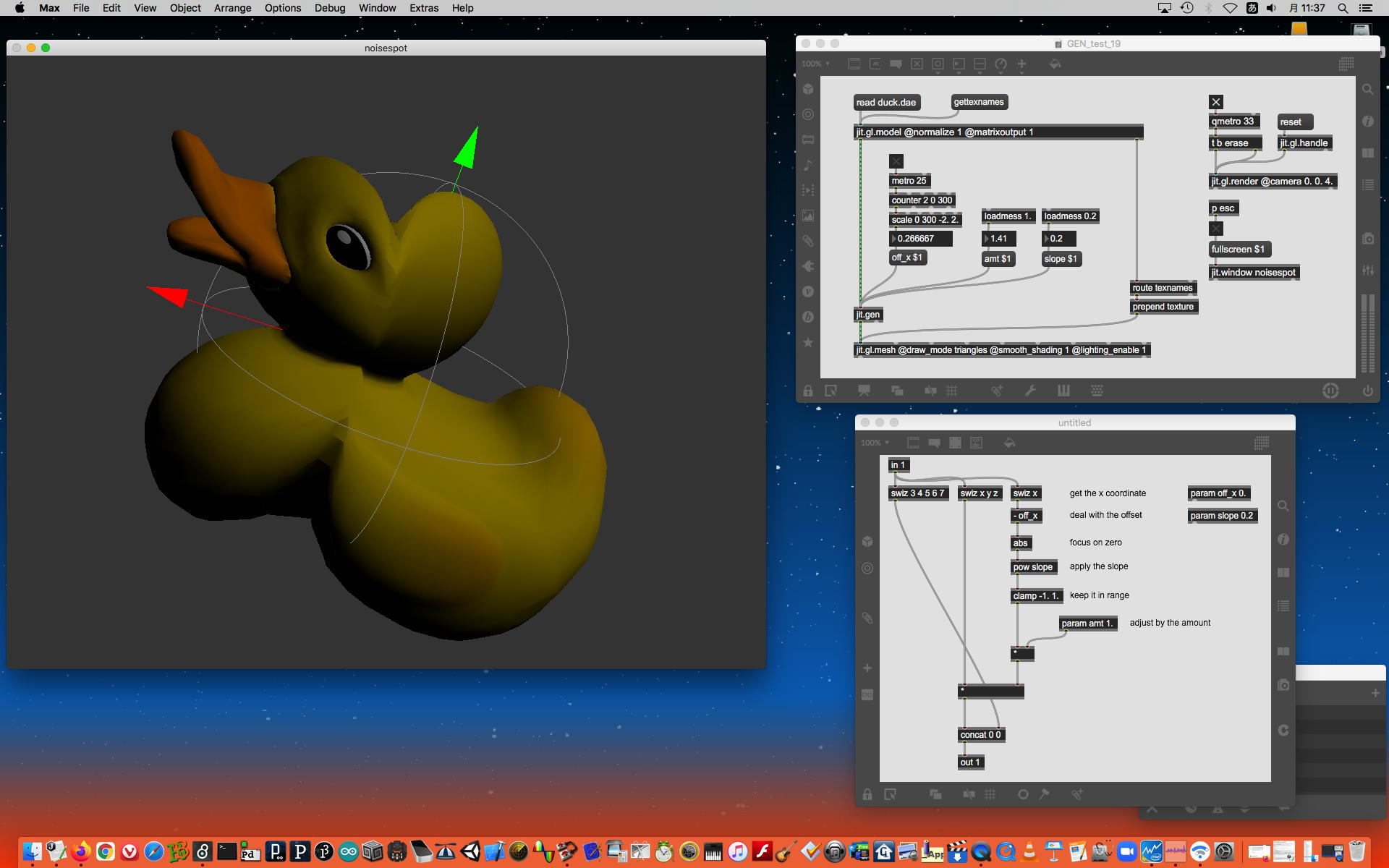Click the search magnifier in untitled gen patcher
This screenshot has height=868, width=1389.
(x=1283, y=506)
